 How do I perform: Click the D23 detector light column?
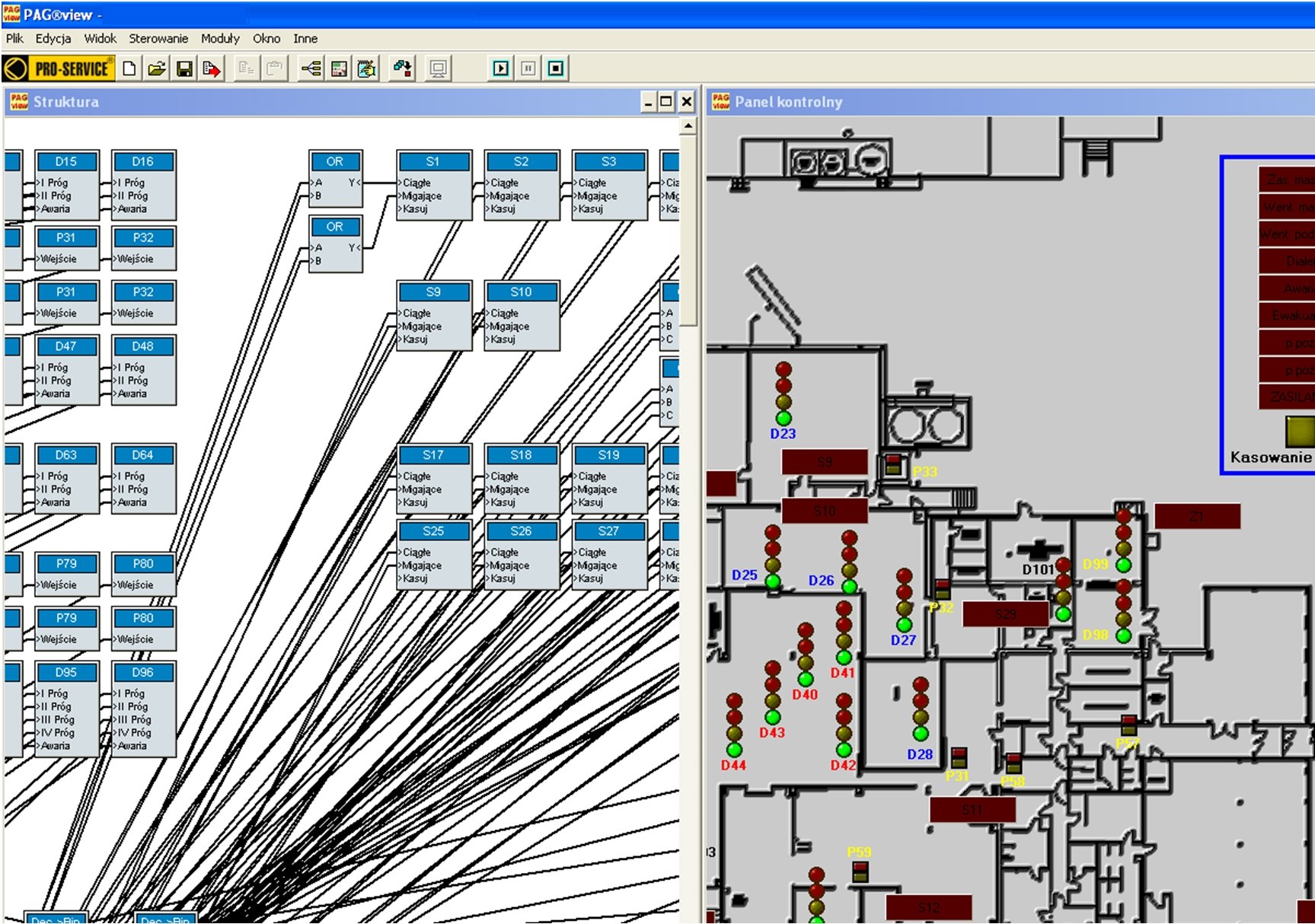point(784,393)
